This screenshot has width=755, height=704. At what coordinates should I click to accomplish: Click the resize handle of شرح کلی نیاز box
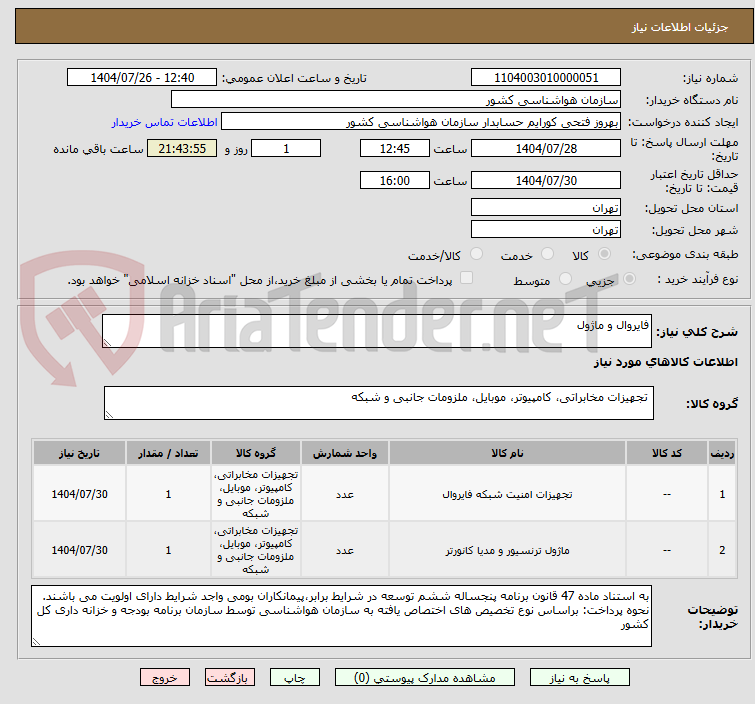[107, 343]
